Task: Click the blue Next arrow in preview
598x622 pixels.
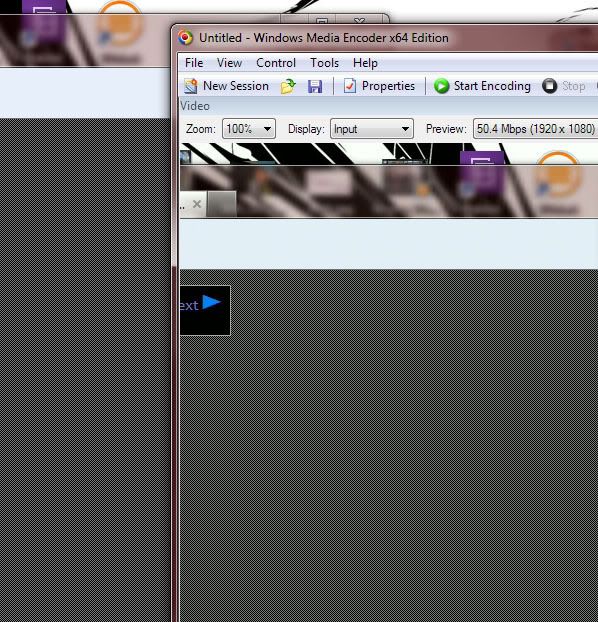Action: click(x=211, y=302)
